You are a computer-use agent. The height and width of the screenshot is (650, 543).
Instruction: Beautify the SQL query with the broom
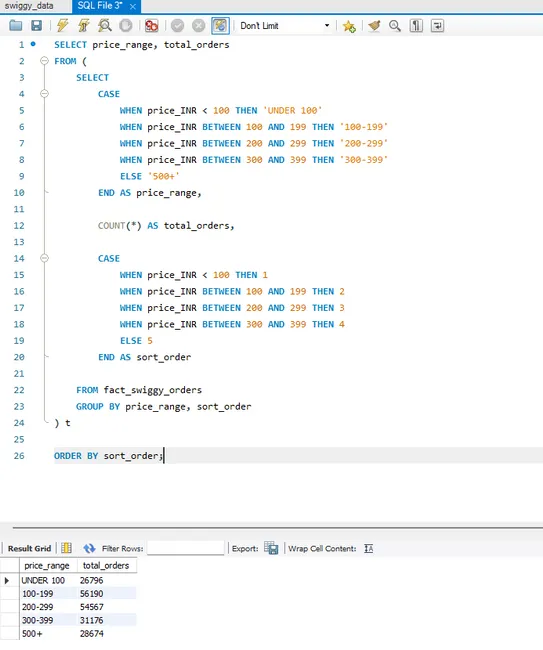click(374, 26)
